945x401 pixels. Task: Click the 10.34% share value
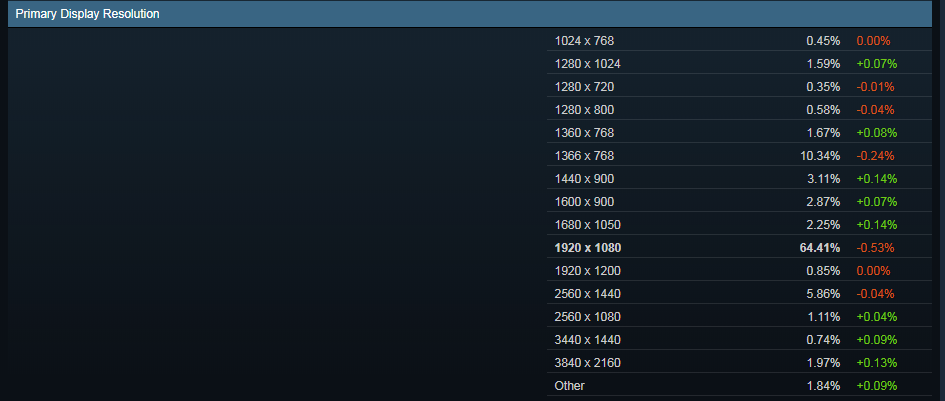819,156
